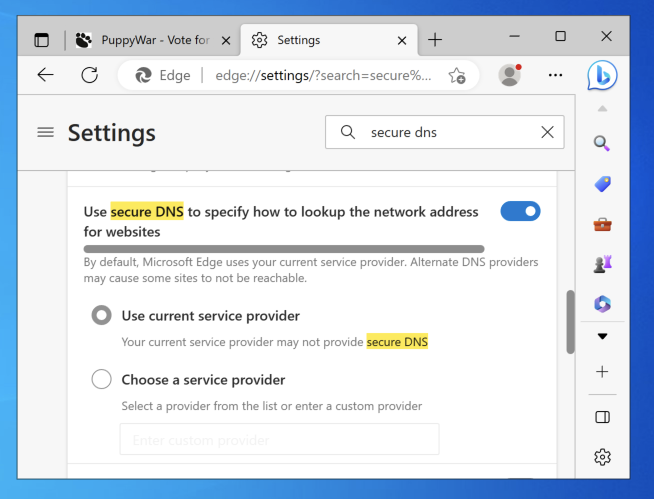Click the vertical page scrollbar thumb

click(570, 321)
